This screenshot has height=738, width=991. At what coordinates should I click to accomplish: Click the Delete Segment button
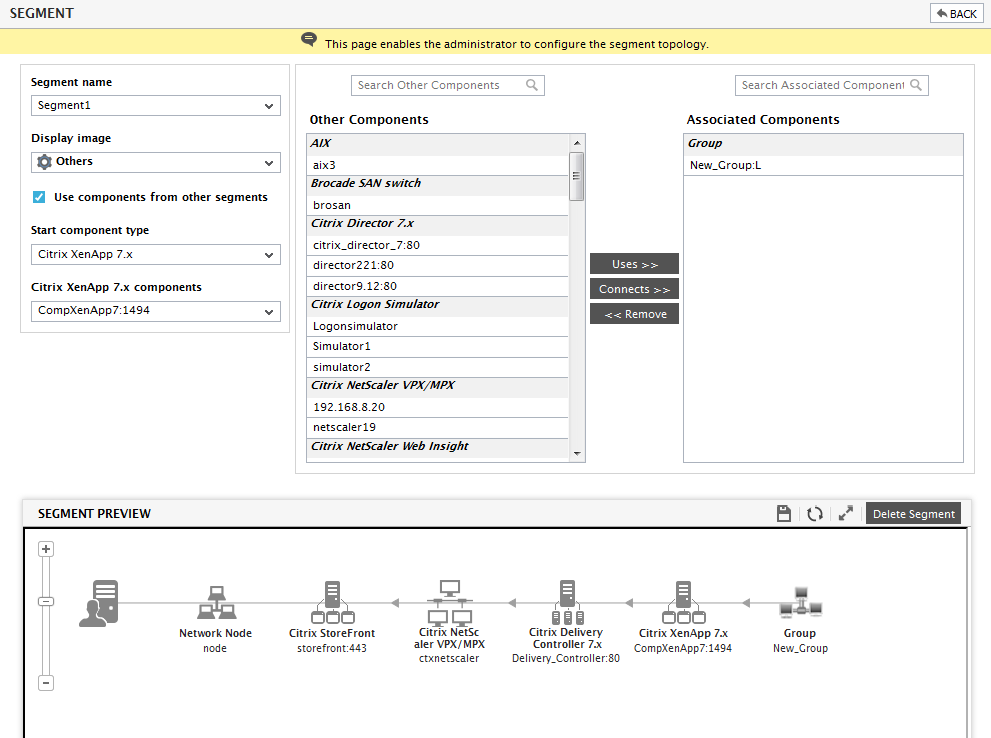(913, 514)
